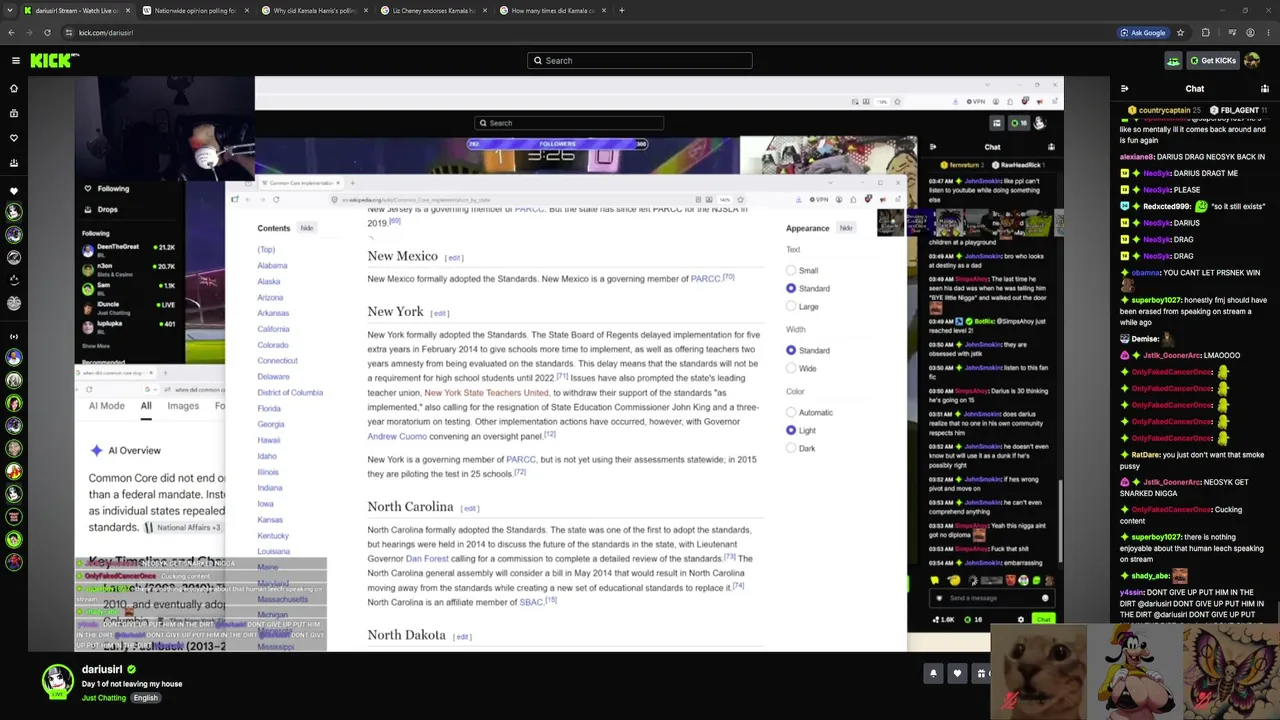Open the embedded chat settings gear
Image resolution: width=1280 pixels, height=720 pixels.
[1021, 620]
